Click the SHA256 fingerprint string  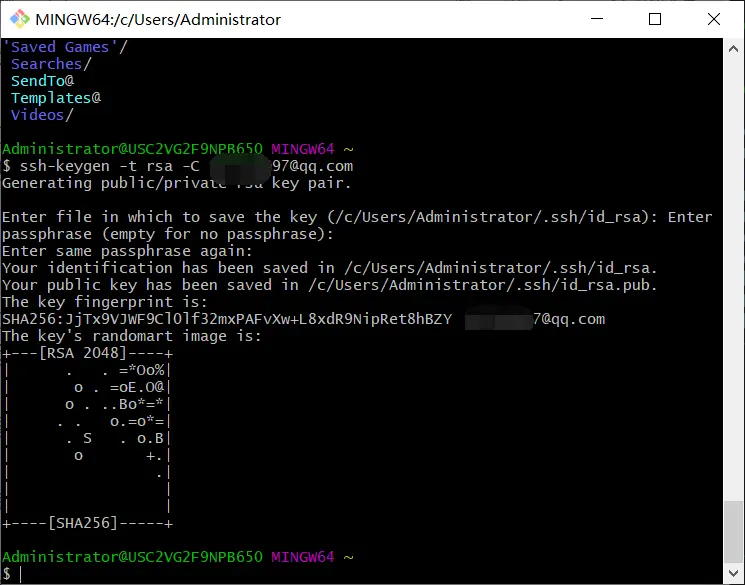[x=227, y=319]
